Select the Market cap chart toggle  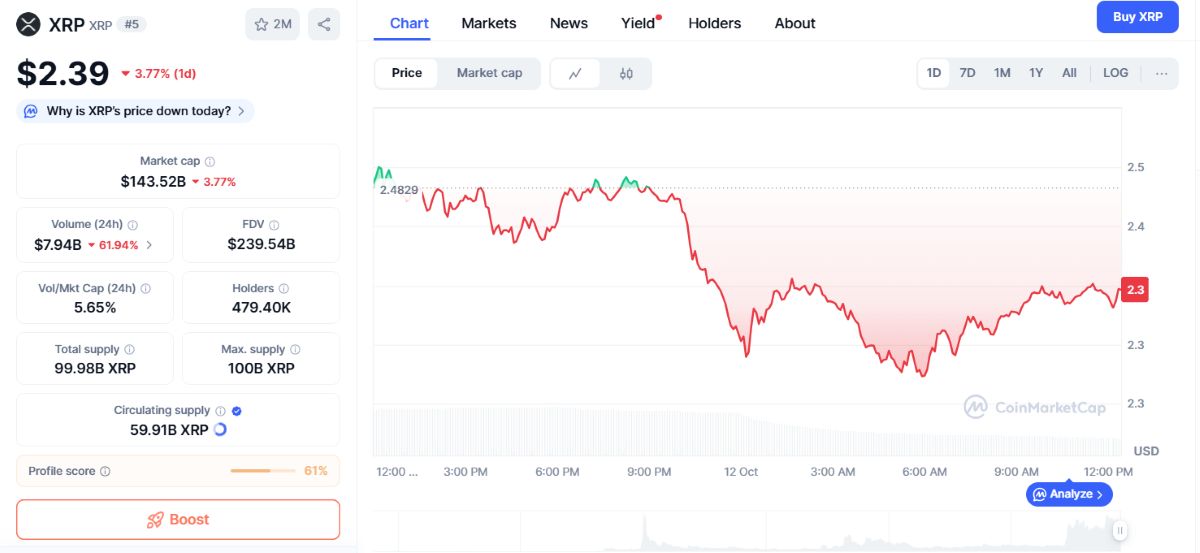point(489,73)
